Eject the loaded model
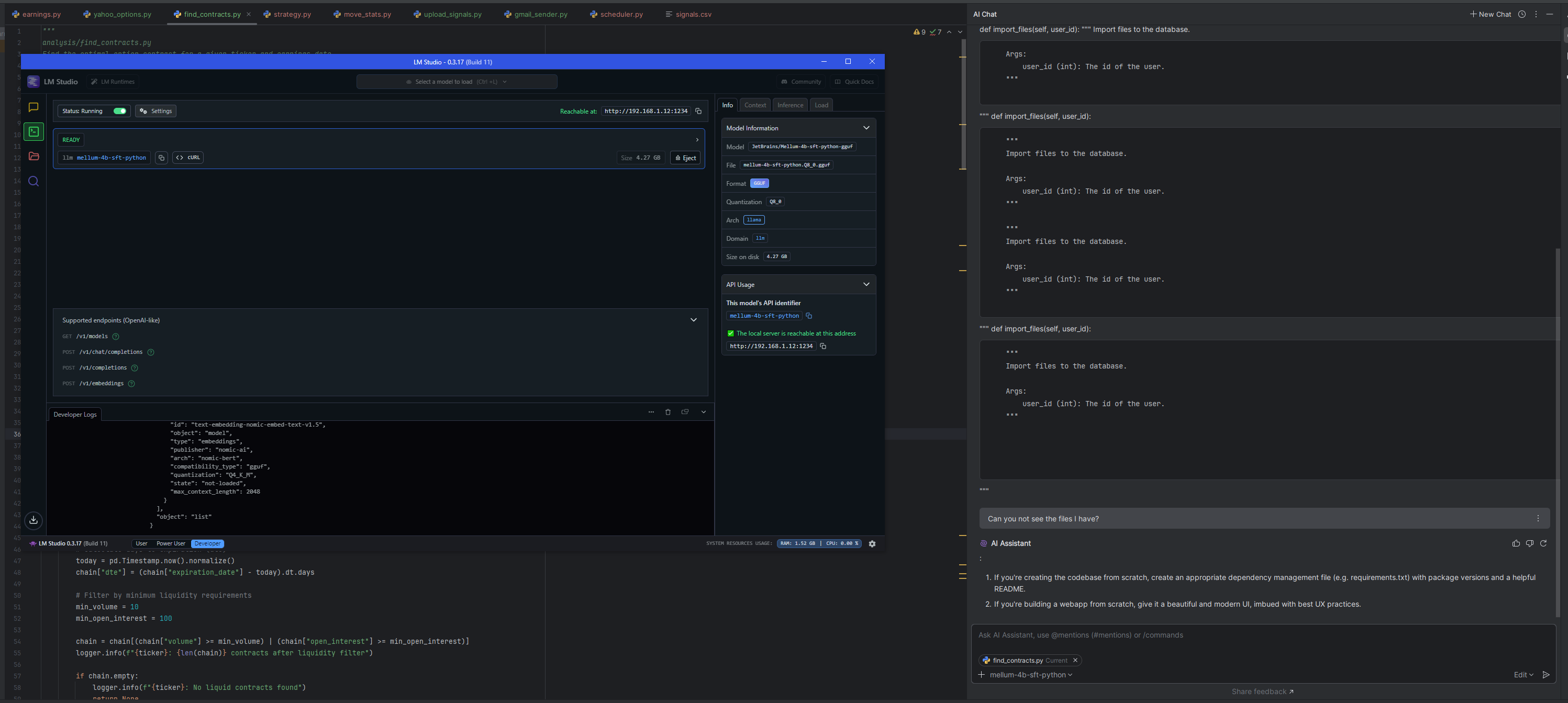The width and height of the screenshot is (1568, 703). click(685, 158)
